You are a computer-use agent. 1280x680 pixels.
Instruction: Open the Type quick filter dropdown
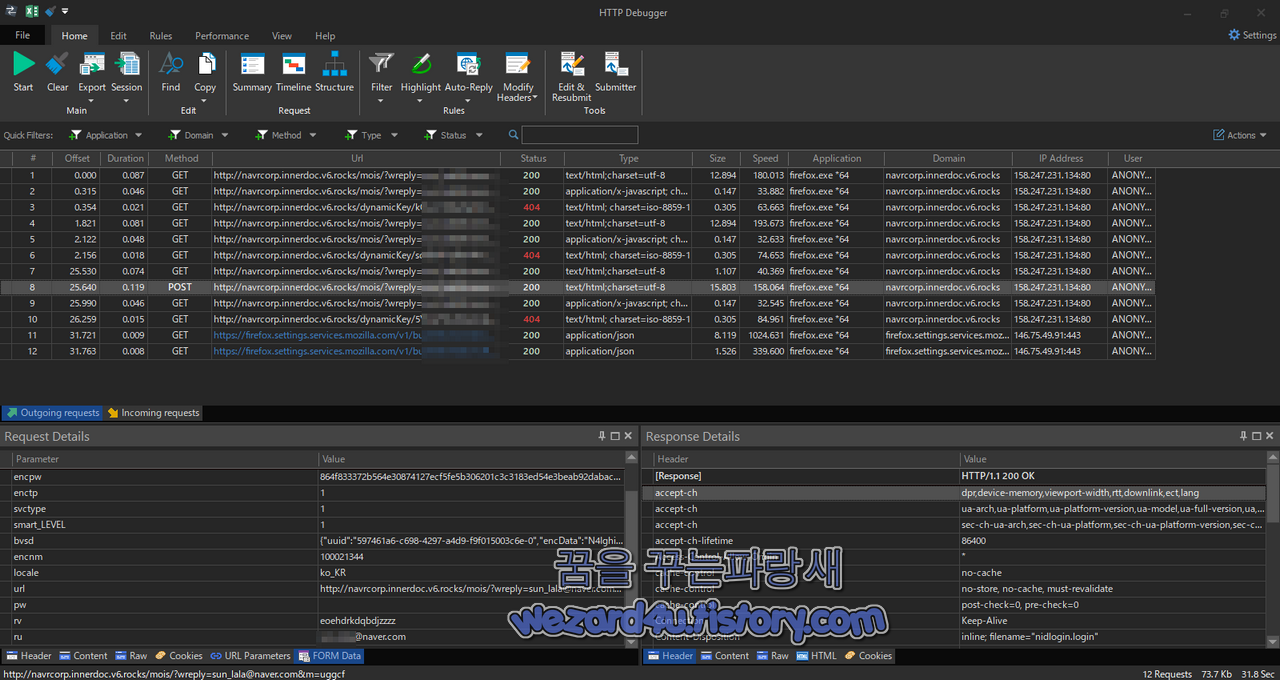click(x=372, y=135)
